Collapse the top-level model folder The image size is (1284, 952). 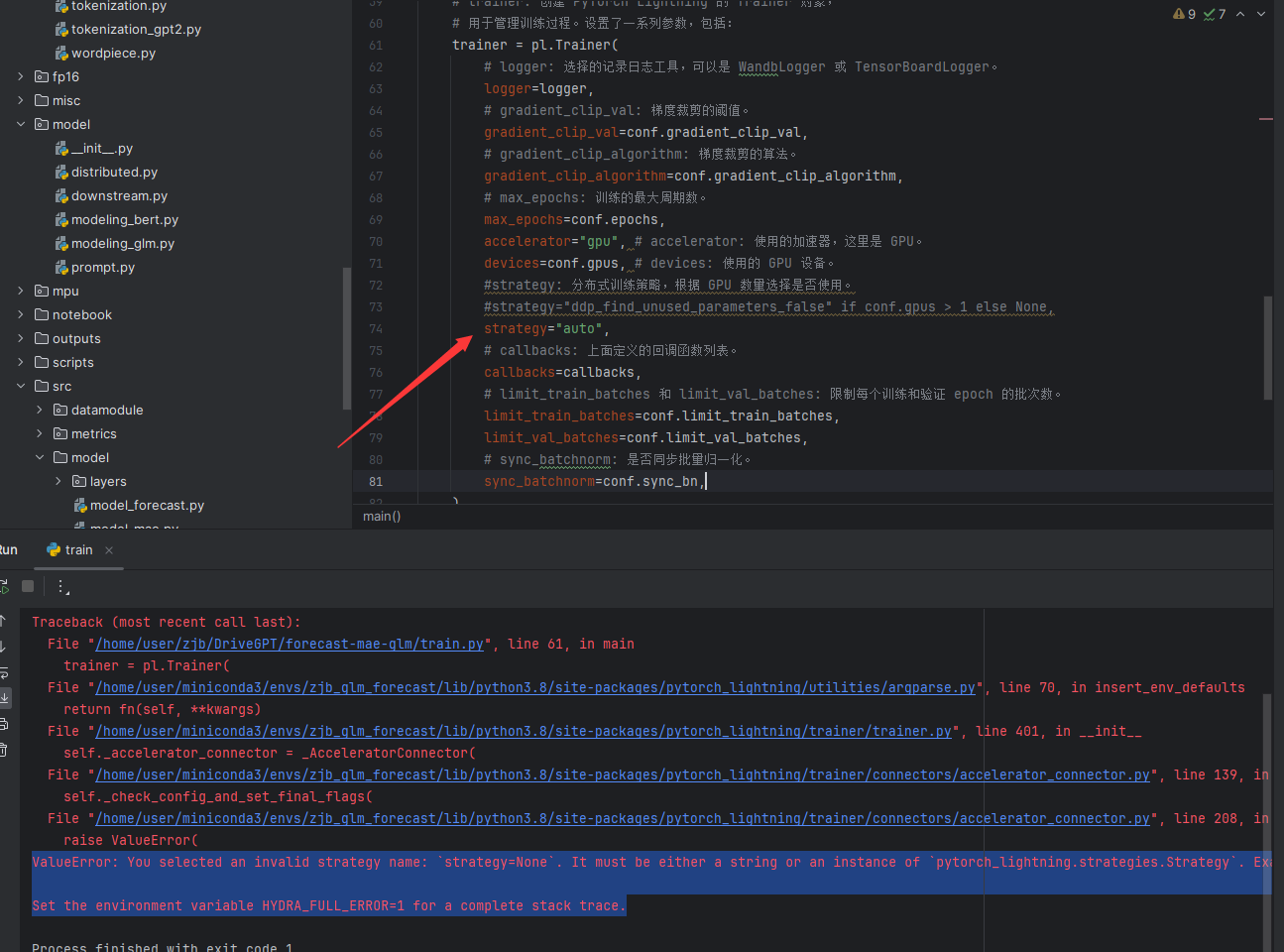coord(21,124)
